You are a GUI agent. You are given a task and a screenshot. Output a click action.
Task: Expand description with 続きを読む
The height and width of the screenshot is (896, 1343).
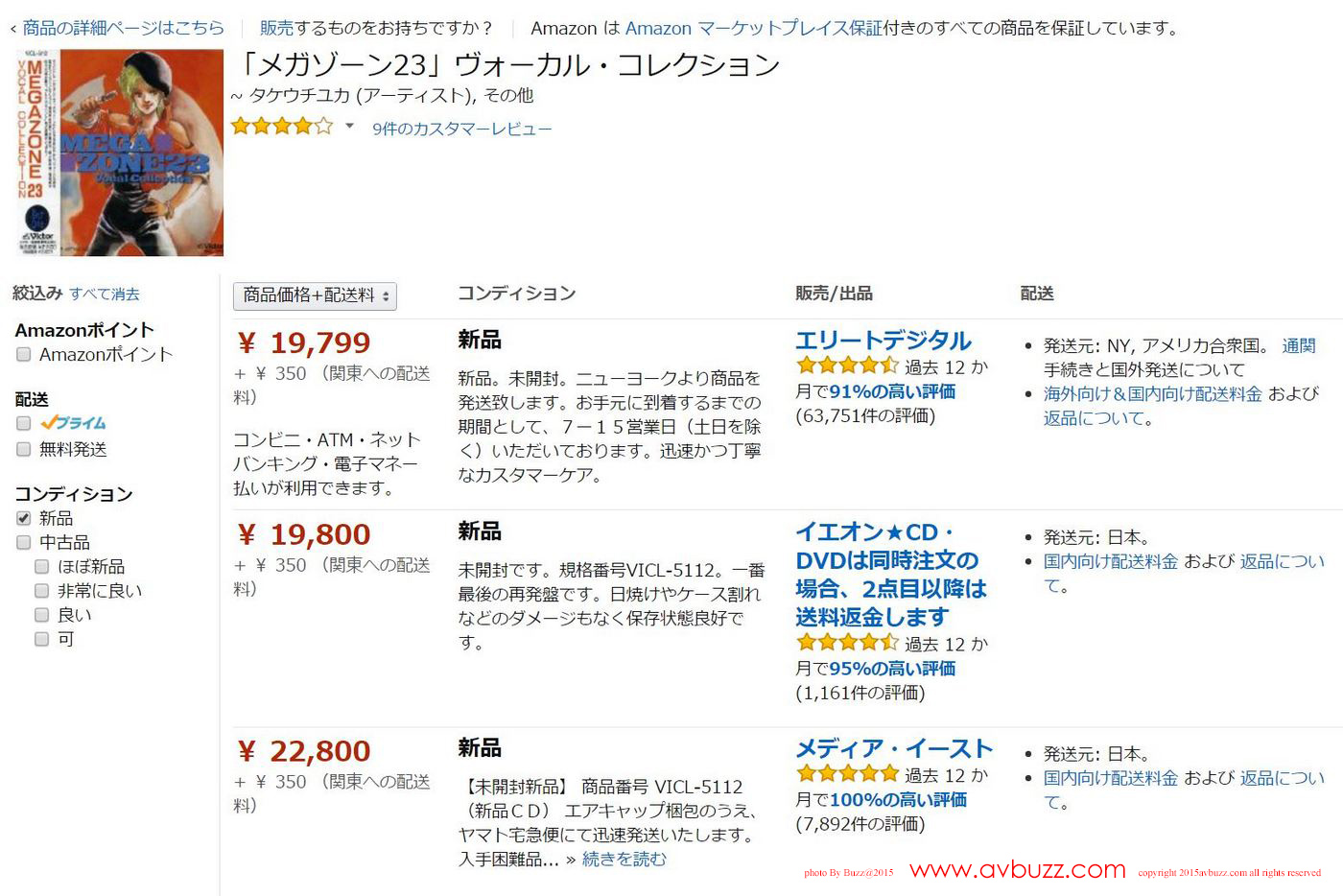(624, 860)
